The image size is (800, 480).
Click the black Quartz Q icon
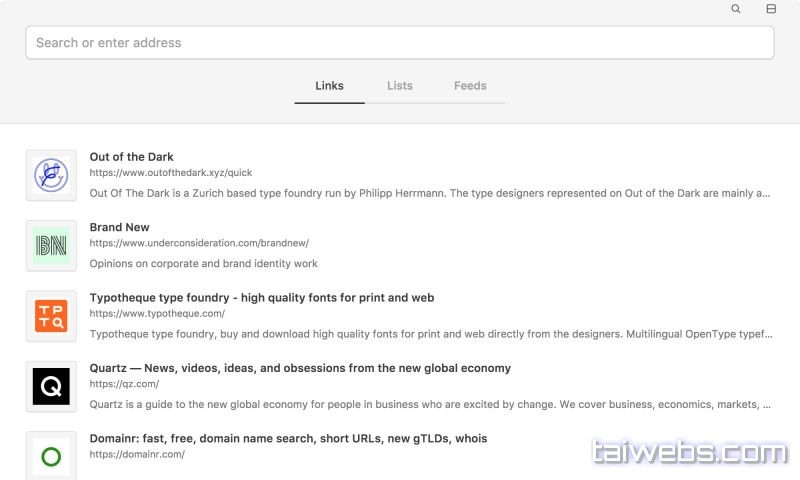point(51,386)
